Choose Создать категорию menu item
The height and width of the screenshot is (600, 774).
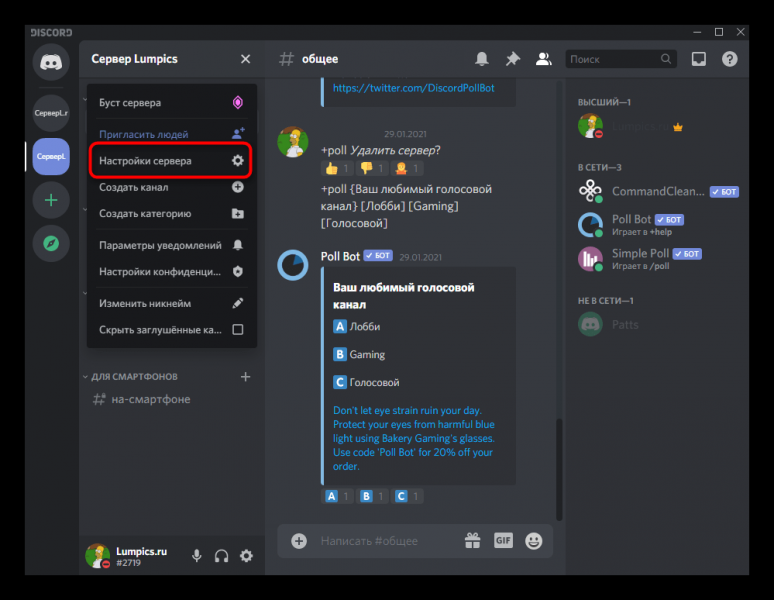(x=172, y=214)
